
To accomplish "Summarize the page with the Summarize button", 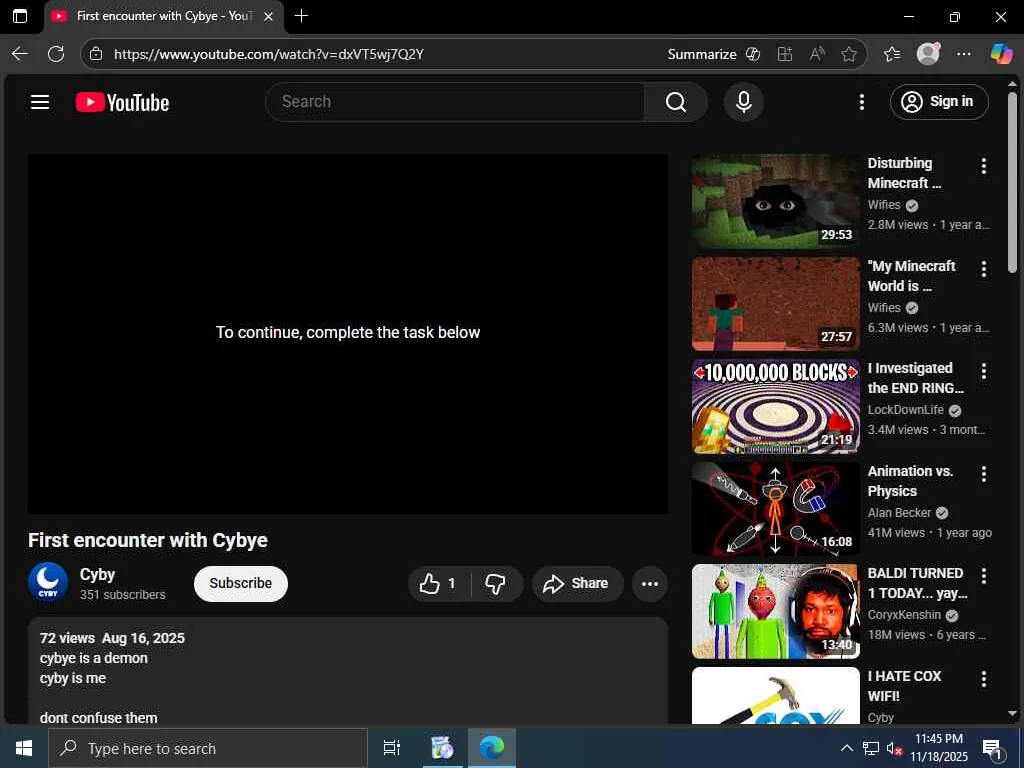I will click(x=713, y=54).
